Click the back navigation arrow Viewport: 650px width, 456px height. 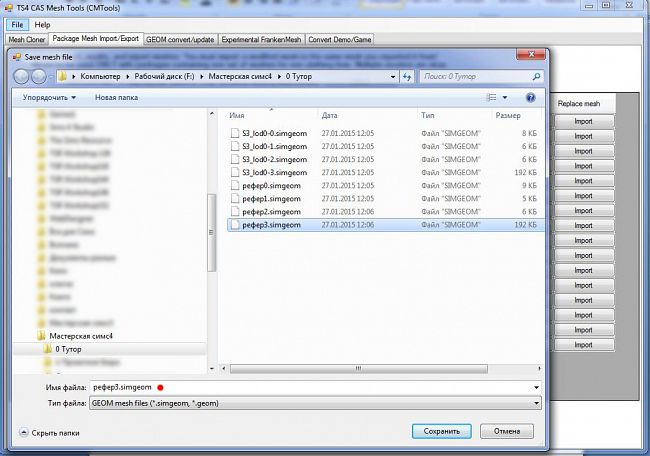pos(23,75)
